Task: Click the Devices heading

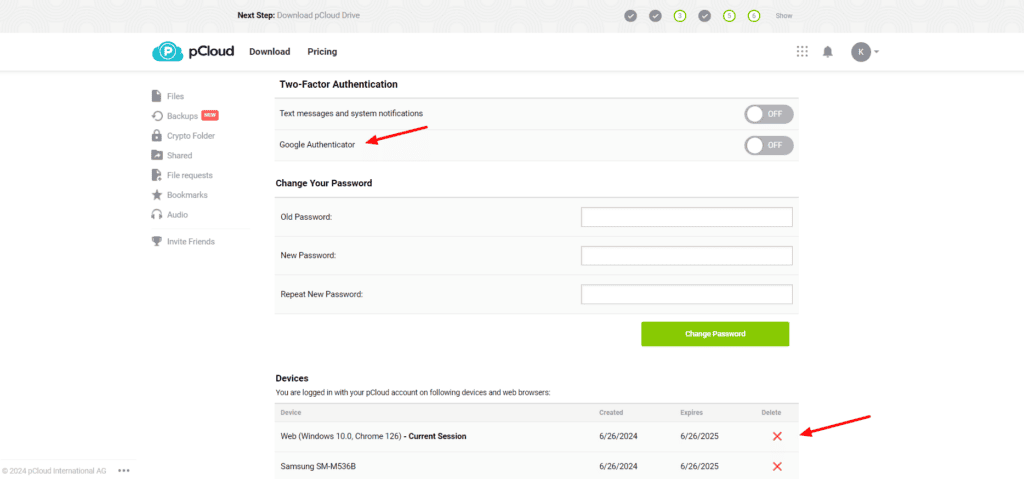Action: (x=292, y=378)
